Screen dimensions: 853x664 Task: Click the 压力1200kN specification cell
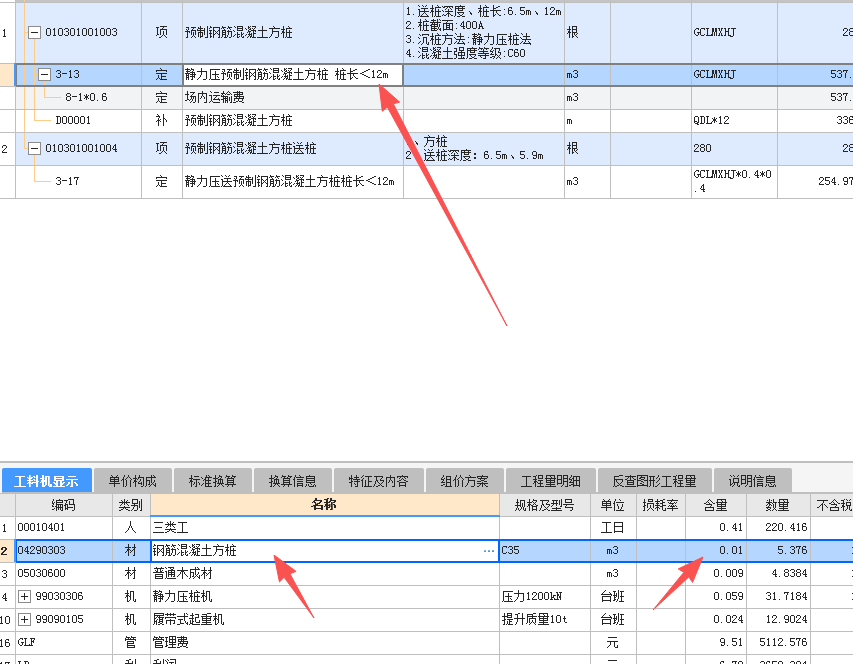[x=545, y=597]
